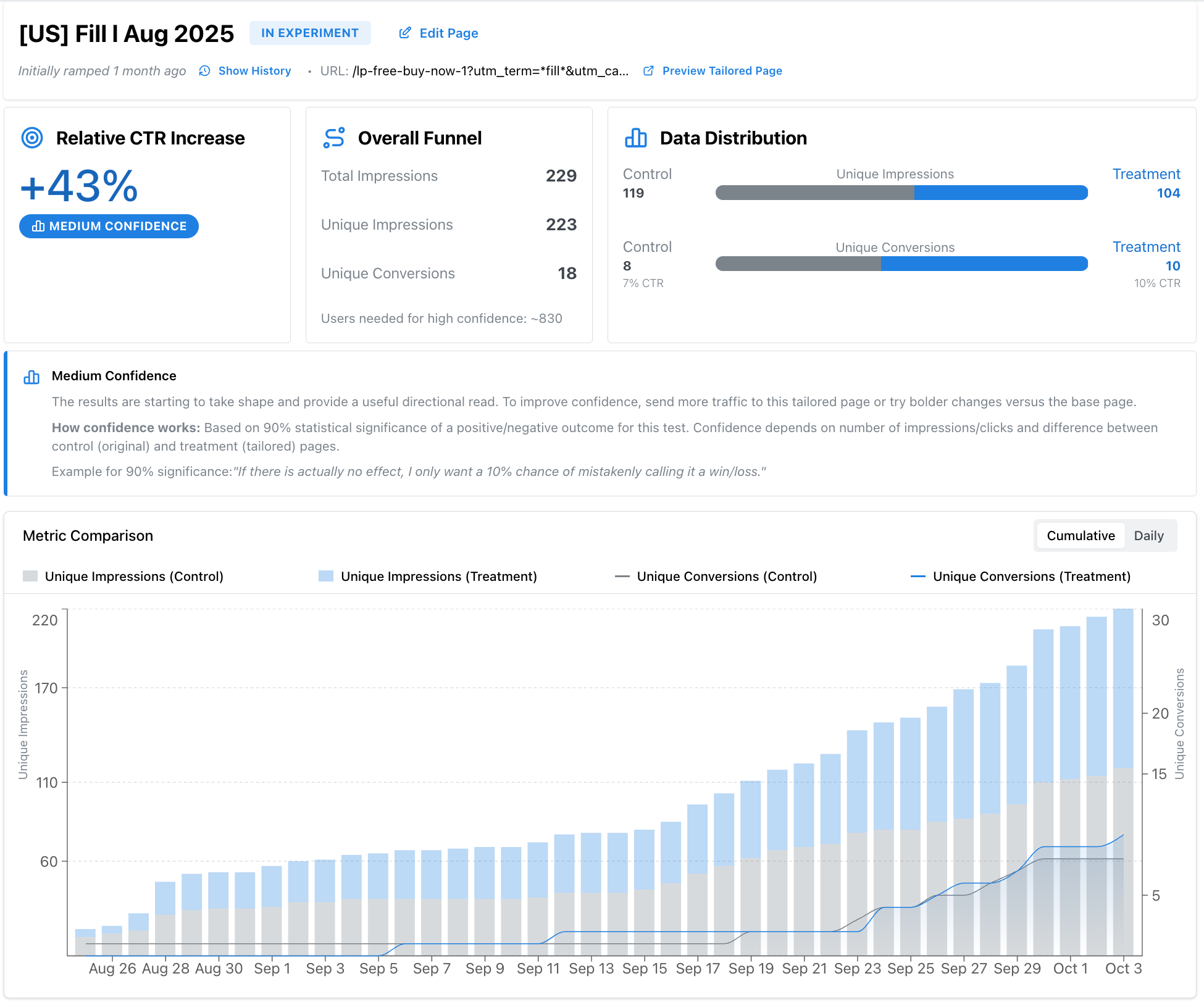Click the chart icon inside the MEDIUM CONFIDENCE badge
This screenshot has width=1204, height=1005.
tap(38, 226)
